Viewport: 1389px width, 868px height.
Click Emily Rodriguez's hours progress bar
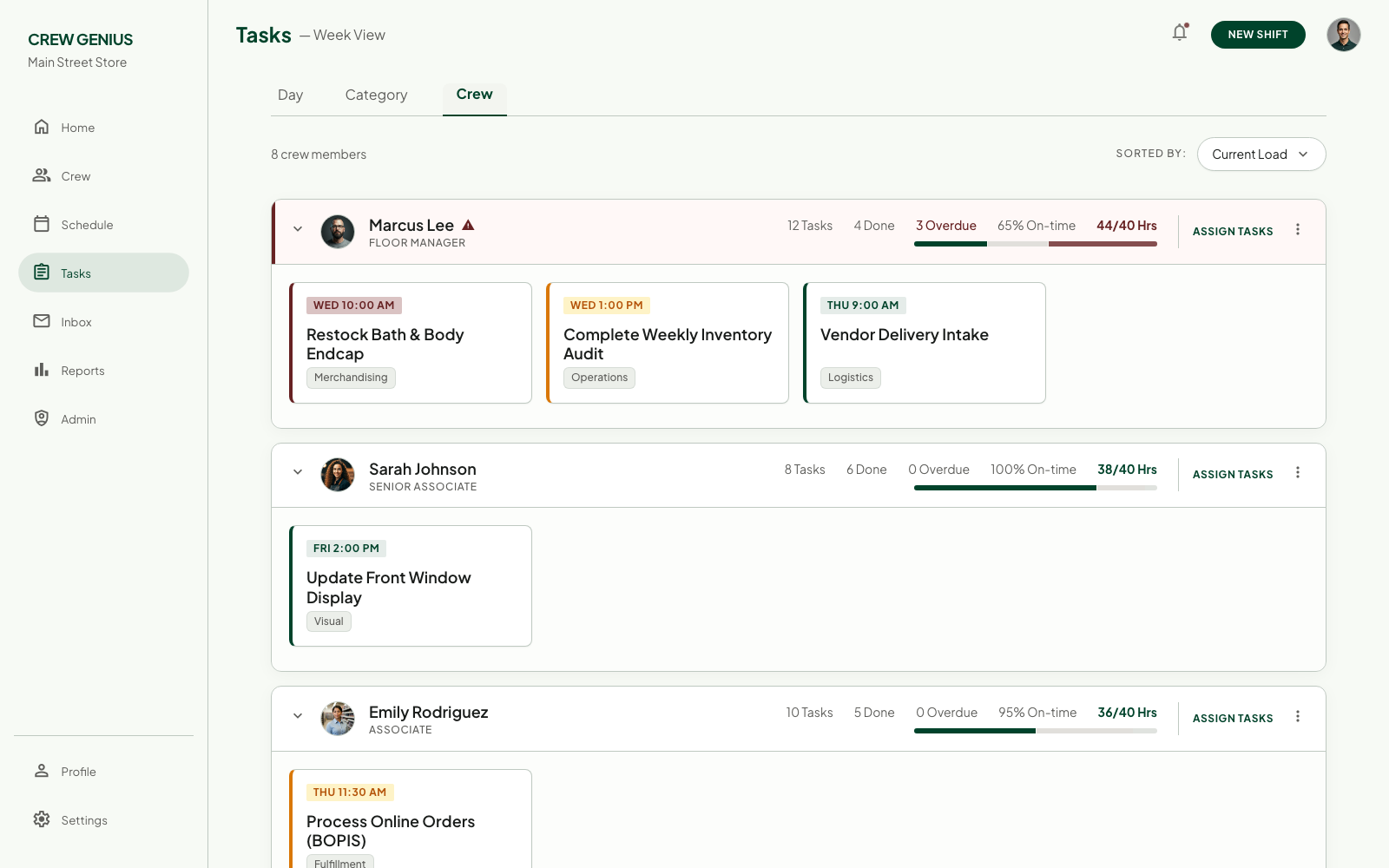1036,731
